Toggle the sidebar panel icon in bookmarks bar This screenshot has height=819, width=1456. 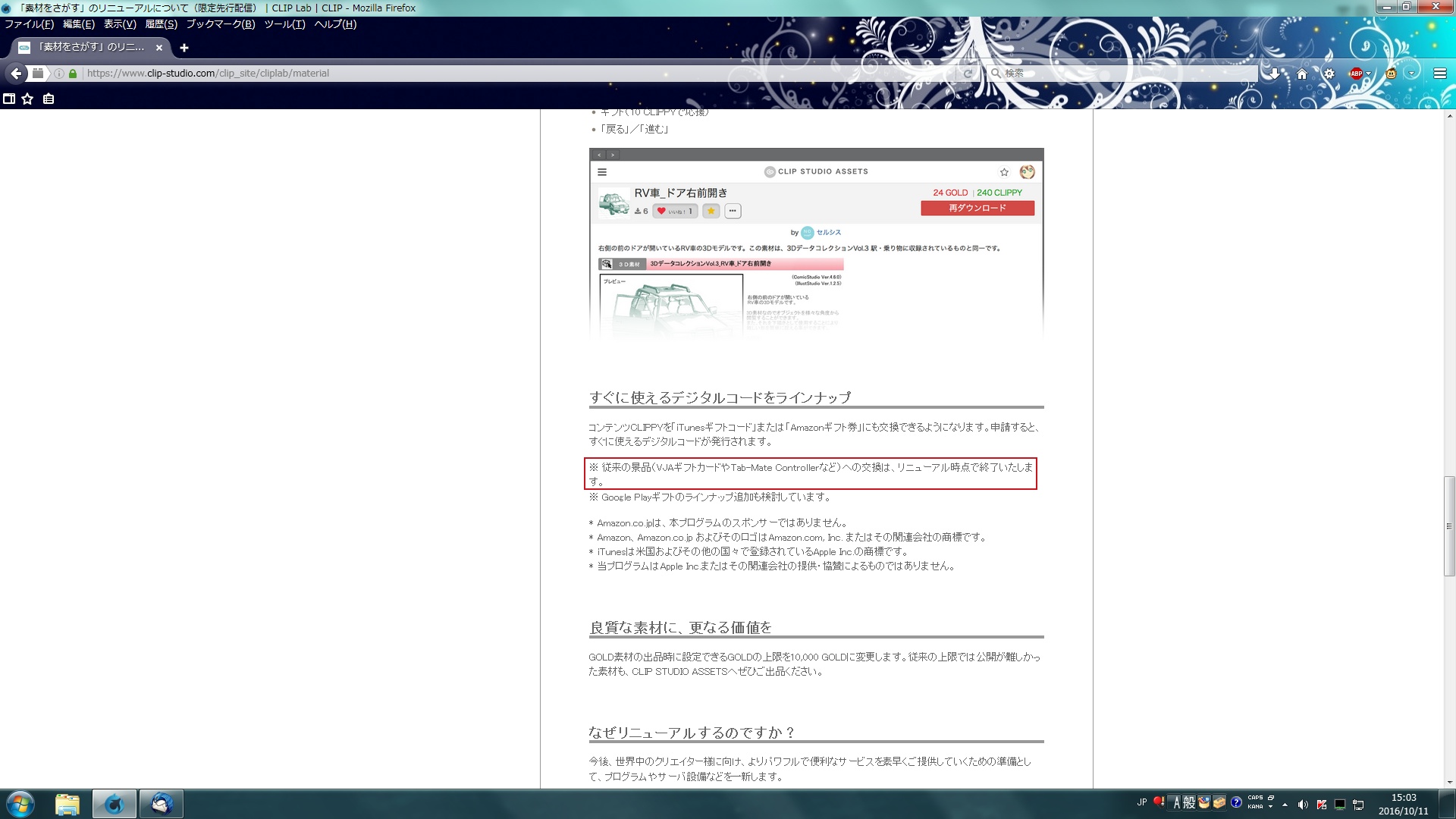pyautogui.click(x=9, y=99)
